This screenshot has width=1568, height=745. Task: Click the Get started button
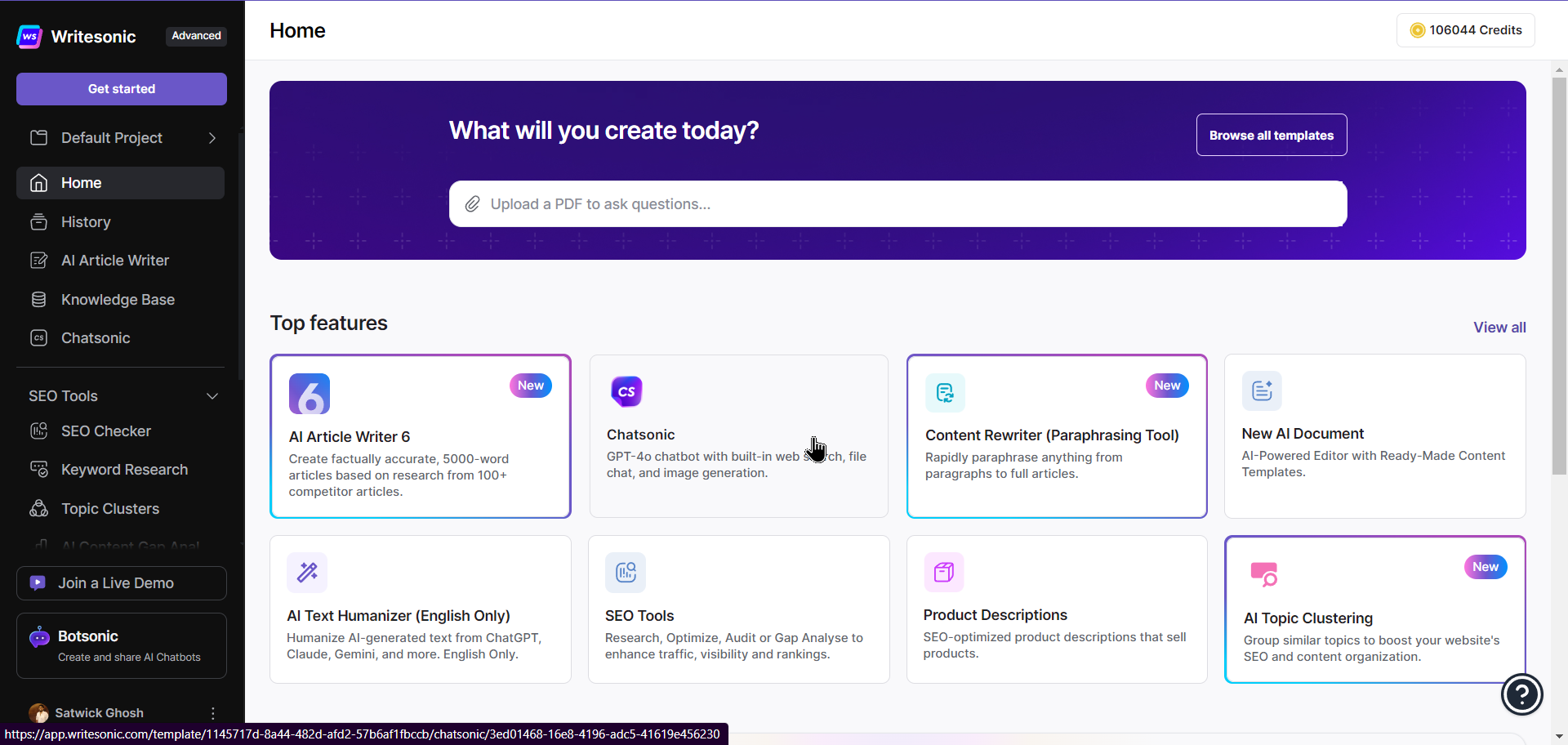(x=121, y=88)
